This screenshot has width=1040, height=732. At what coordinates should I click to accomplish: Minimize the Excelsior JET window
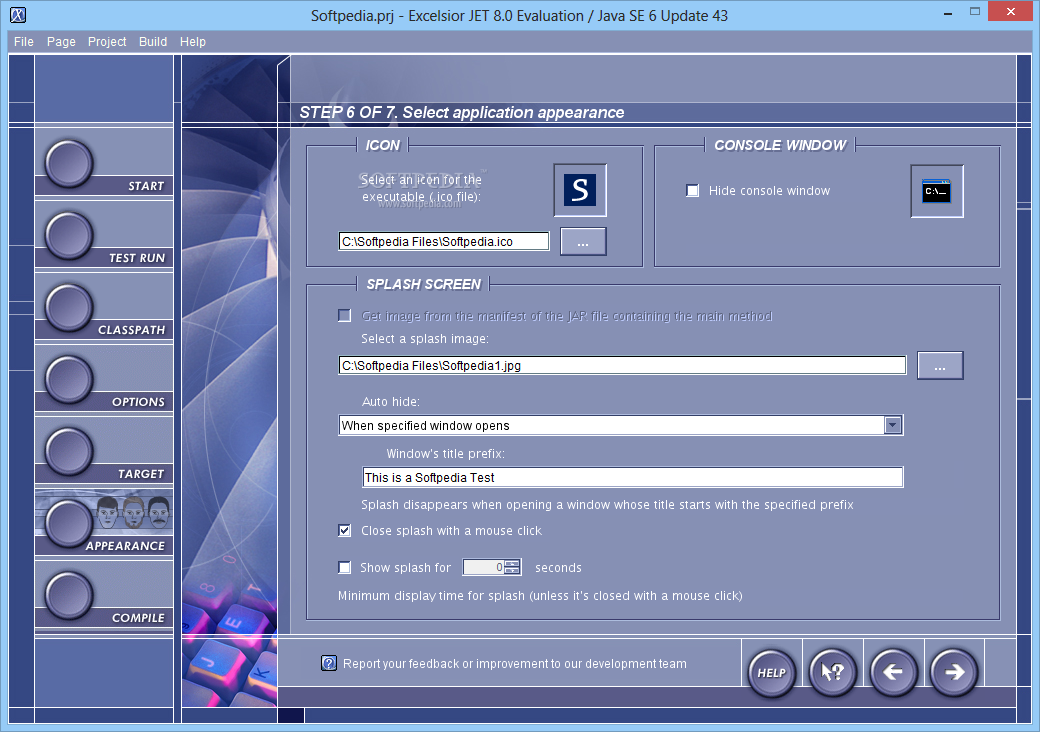point(948,13)
